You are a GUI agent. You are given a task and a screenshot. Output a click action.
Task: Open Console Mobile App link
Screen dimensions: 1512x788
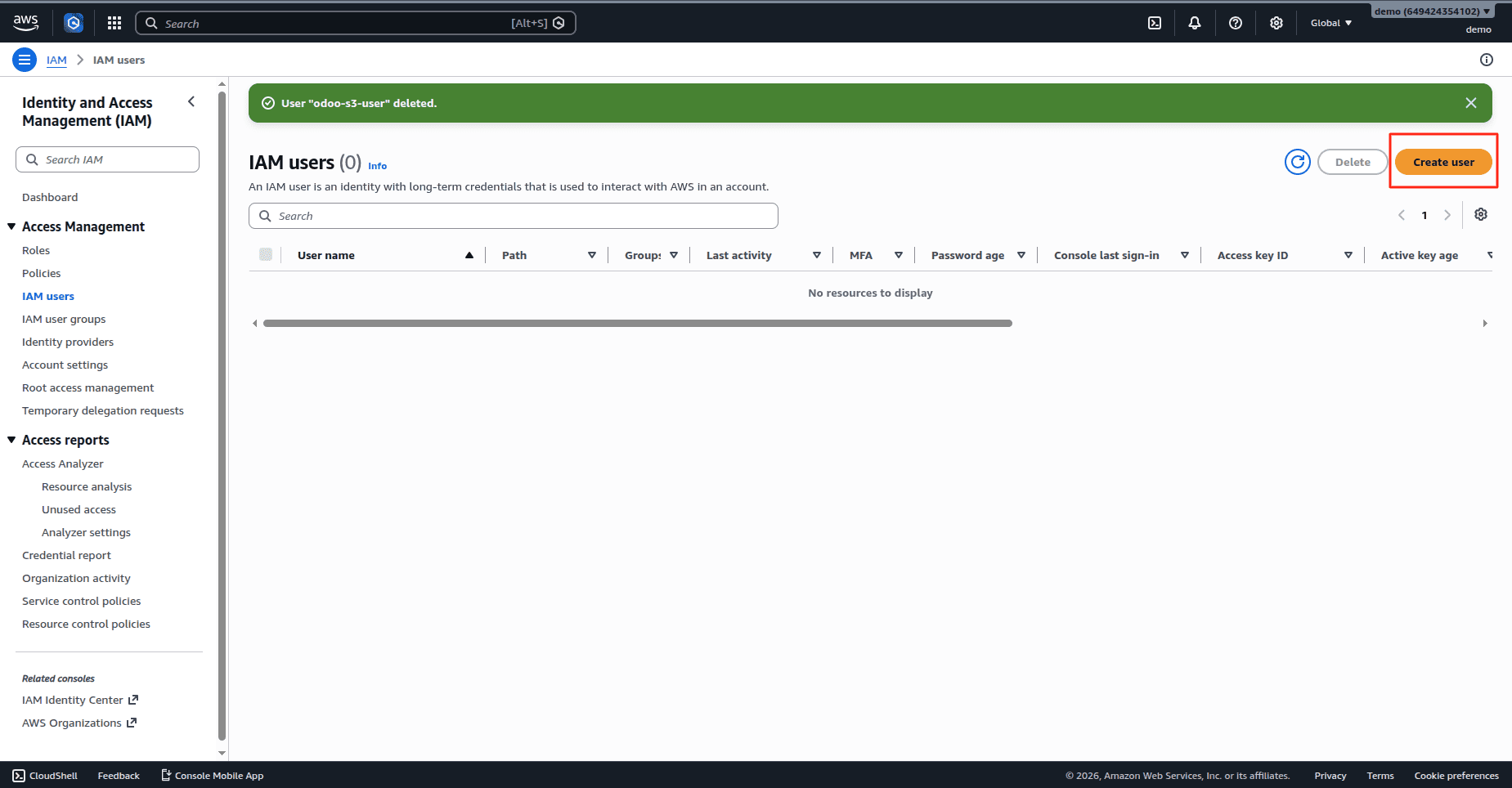(213, 776)
